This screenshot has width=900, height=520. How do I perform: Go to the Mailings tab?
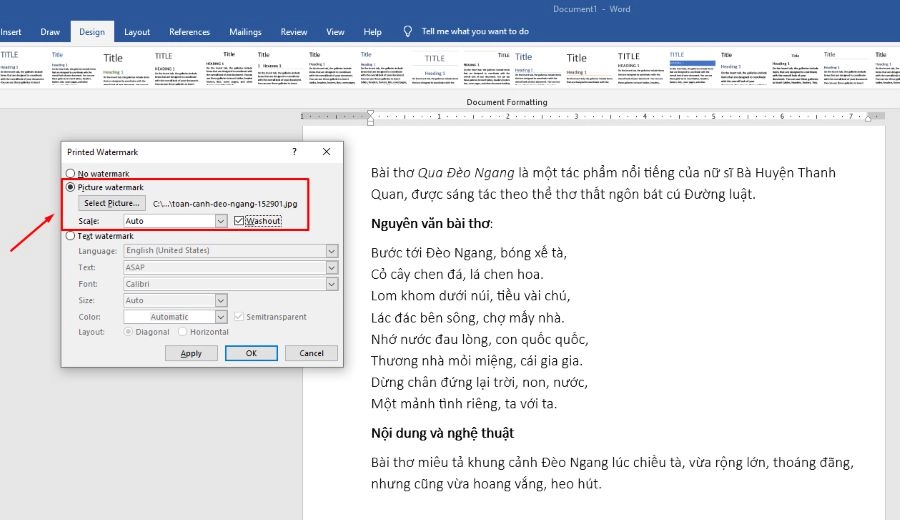point(245,32)
